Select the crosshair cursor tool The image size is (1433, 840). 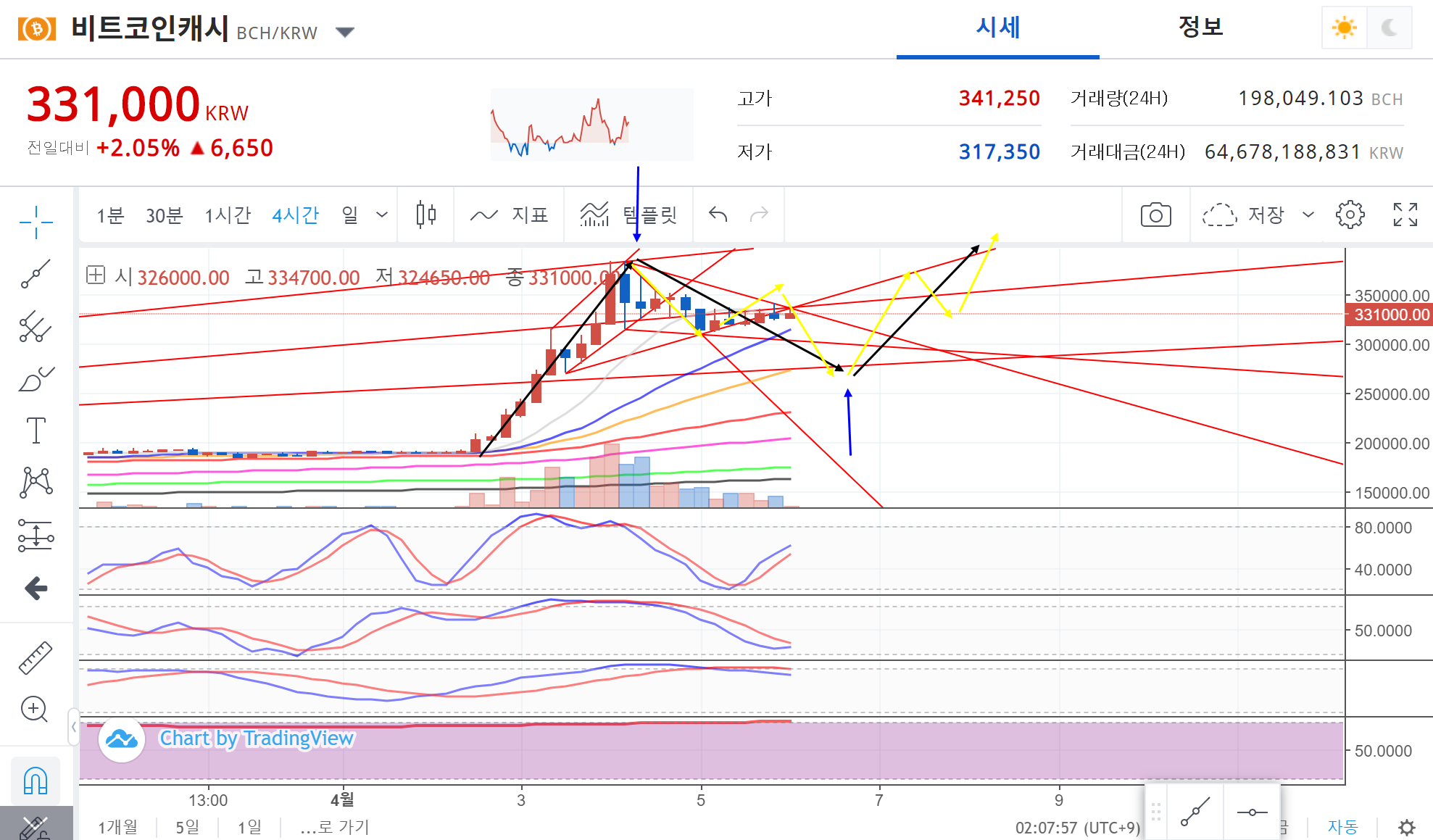[36, 221]
